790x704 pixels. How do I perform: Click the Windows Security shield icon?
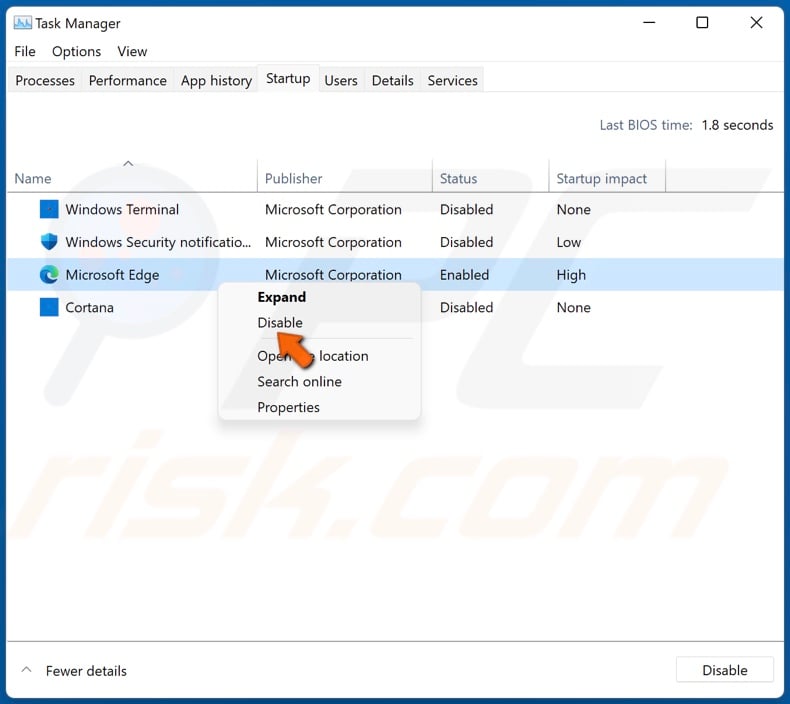click(x=49, y=242)
